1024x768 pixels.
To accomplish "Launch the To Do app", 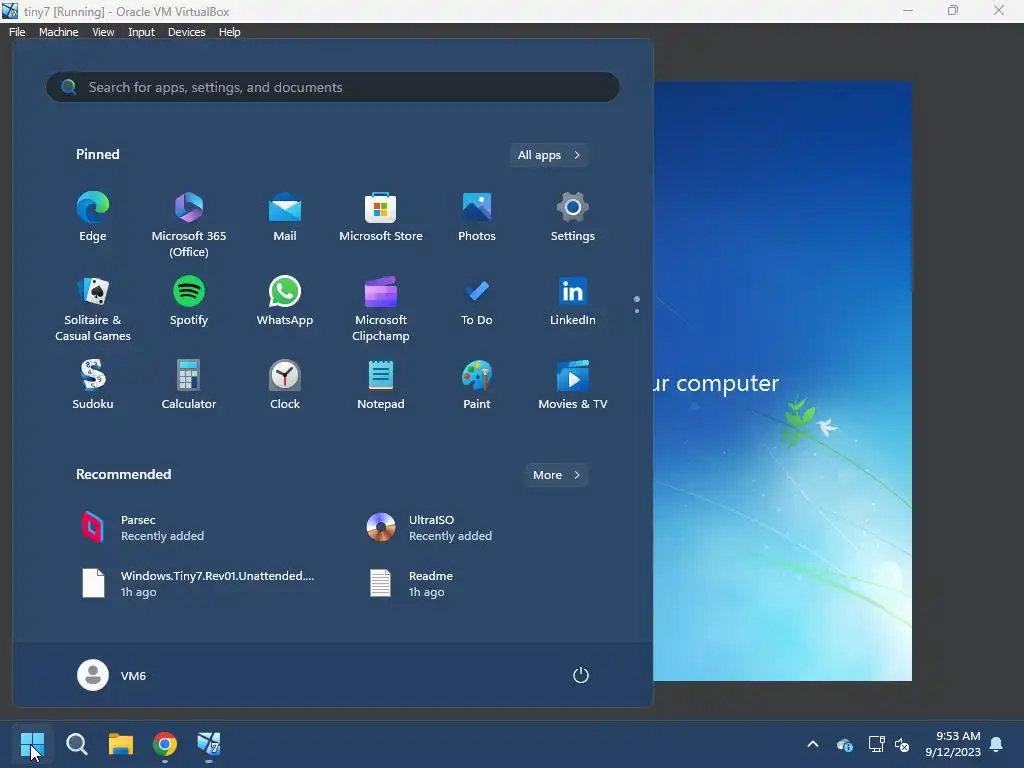I will coord(477,302).
